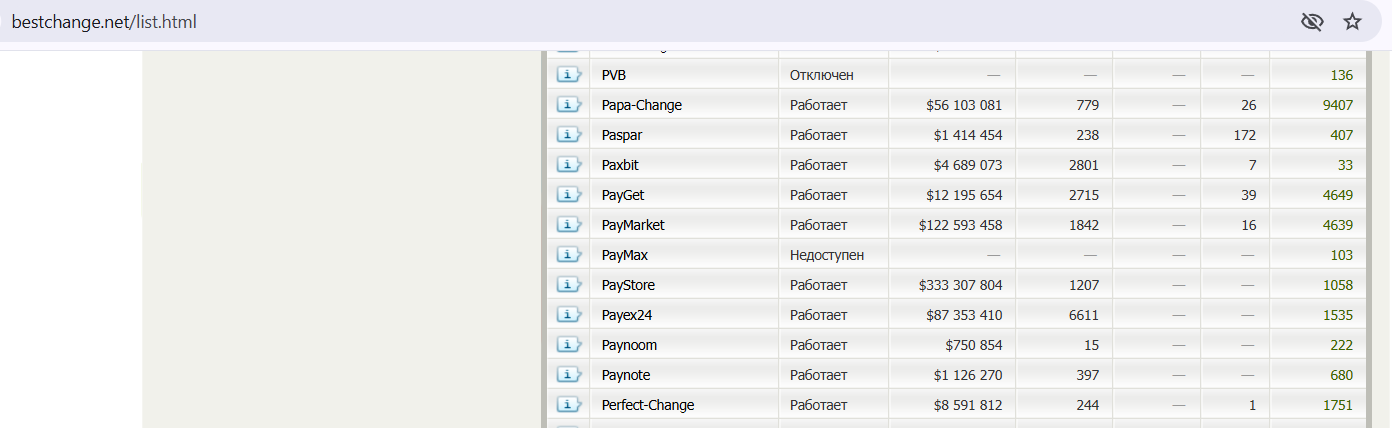The image size is (1392, 428).
Task: Click the 1842 value in PayMarket row
Action: 1083,225
